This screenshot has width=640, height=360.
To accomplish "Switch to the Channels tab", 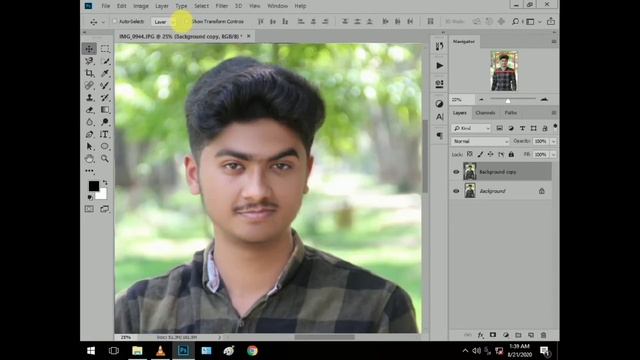I will click(485, 113).
